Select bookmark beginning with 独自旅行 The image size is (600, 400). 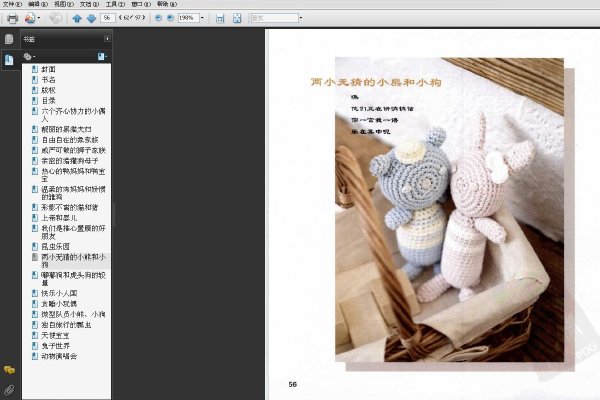point(66,325)
